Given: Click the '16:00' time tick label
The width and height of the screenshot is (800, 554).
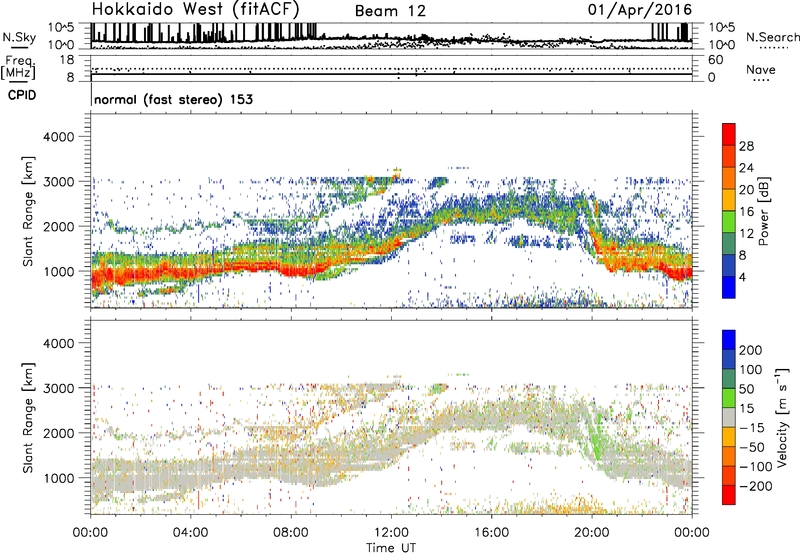Looking at the screenshot, I should click(x=491, y=533).
